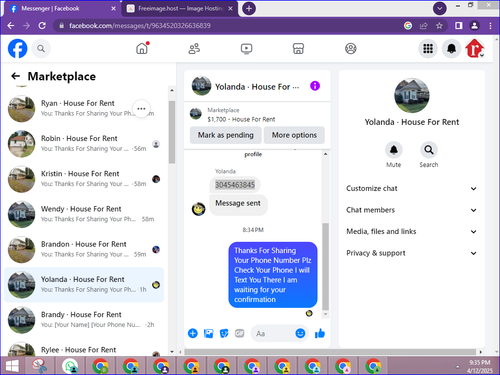
Task: Open emoji picker in message box
Action: (300, 333)
